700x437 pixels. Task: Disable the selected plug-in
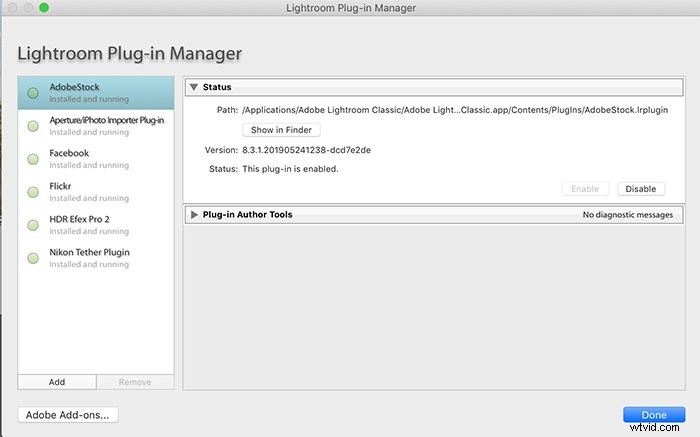641,189
